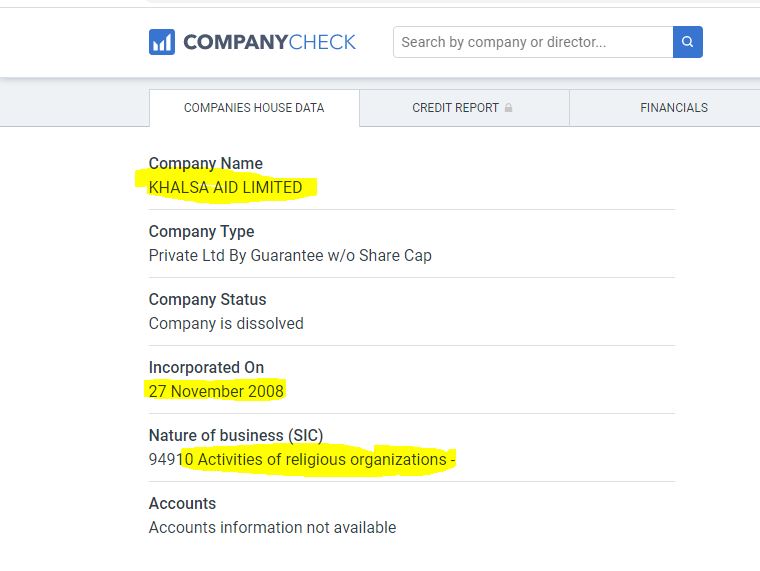Open the Companies House Data tab
The height and width of the screenshot is (571, 760).
click(254, 108)
